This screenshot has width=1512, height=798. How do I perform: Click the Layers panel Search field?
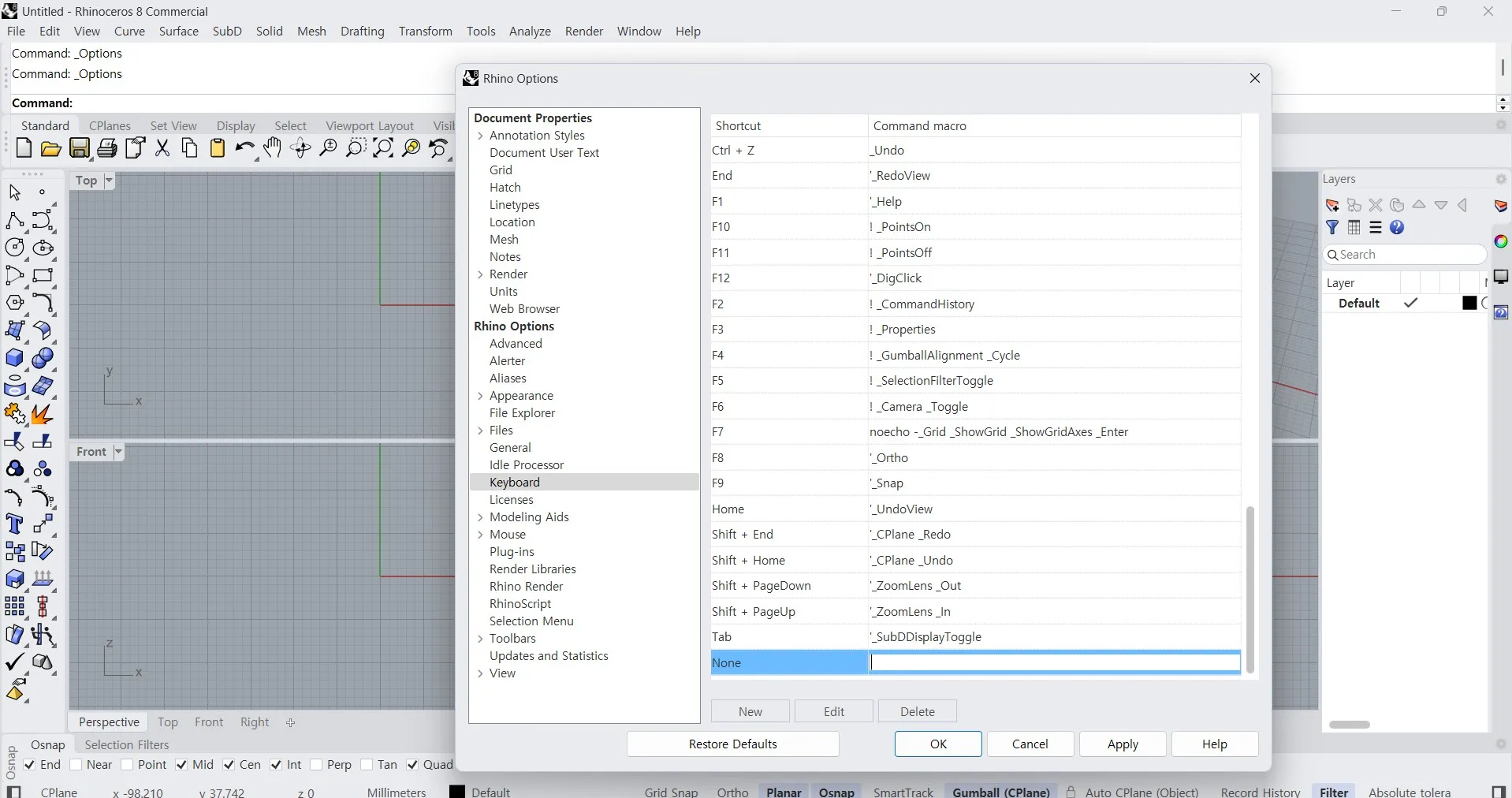(x=1405, y=255)
